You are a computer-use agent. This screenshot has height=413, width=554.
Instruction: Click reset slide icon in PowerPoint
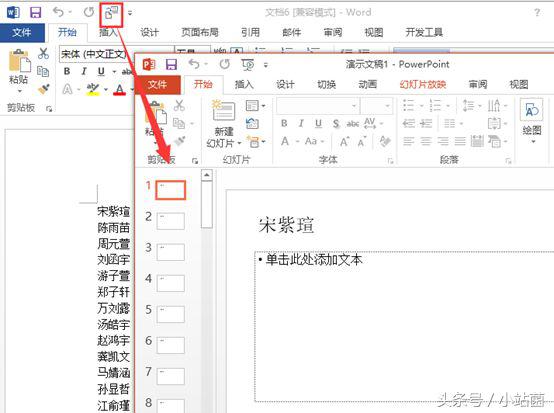[252, 124]
